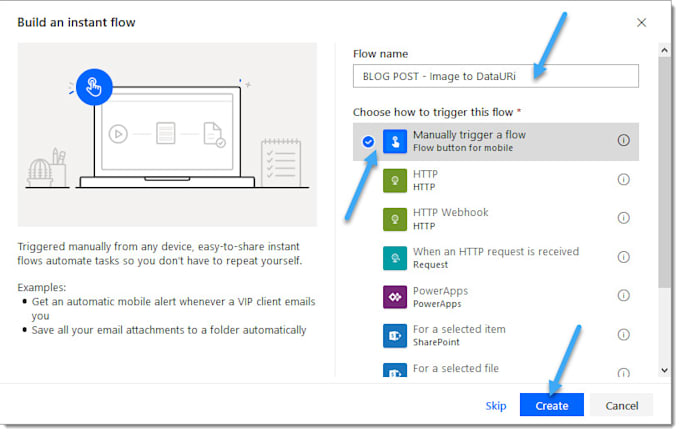The width and height of the screenshot is (680, 433).
Task: Show info for HTTP Webhook trigger
Action: pos(623,218)
